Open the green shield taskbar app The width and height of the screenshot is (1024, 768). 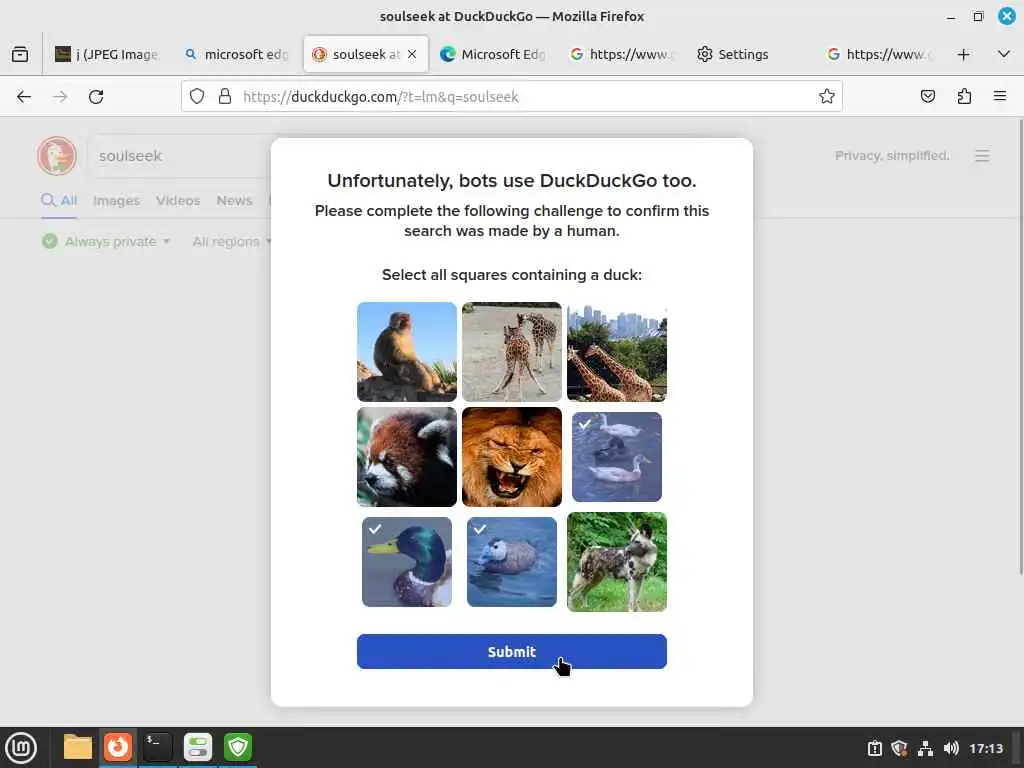(x=238, y=747)
